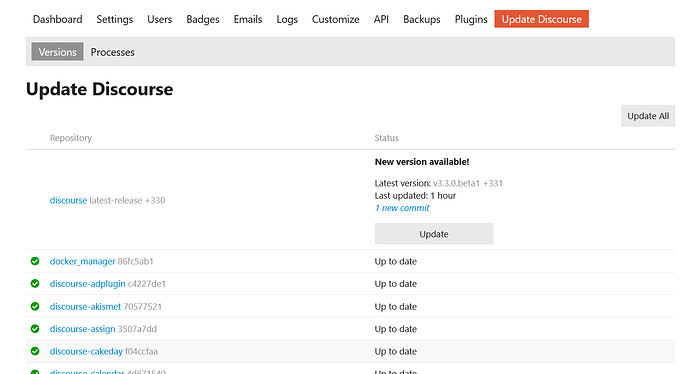Click green check icon beside discourse-assign
The height and width of the screenshot is (374, 690).
35,329
